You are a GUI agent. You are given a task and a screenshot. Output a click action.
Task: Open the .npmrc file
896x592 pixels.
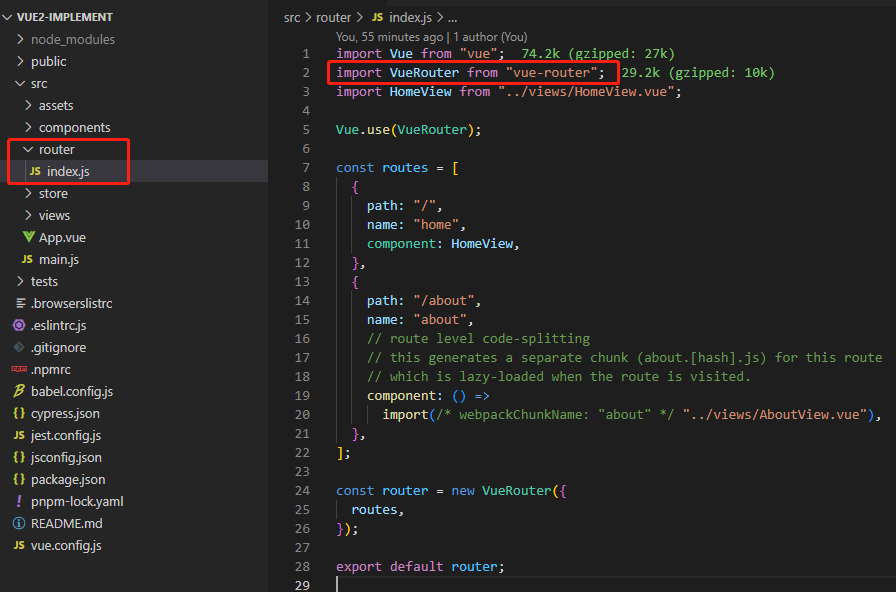click(x=134, y=369)
